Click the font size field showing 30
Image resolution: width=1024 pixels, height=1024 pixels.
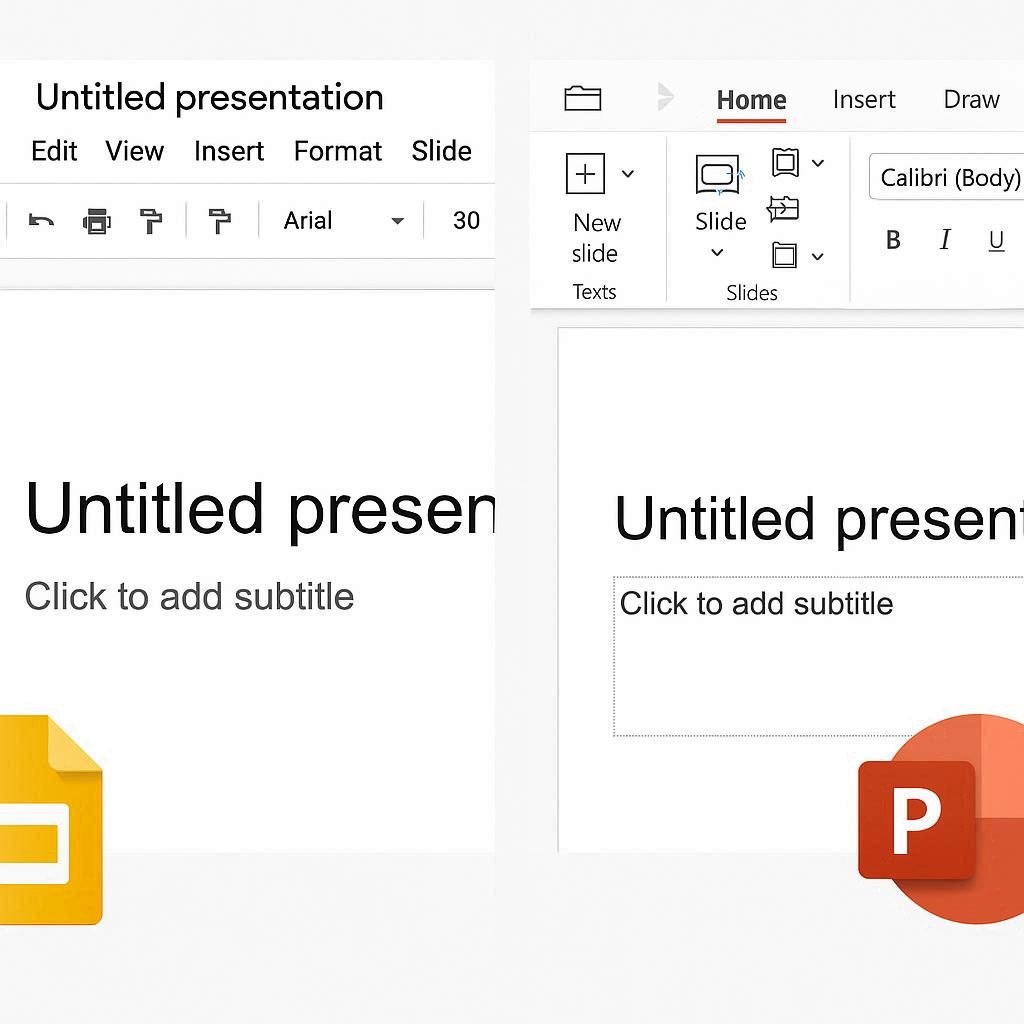466,221
